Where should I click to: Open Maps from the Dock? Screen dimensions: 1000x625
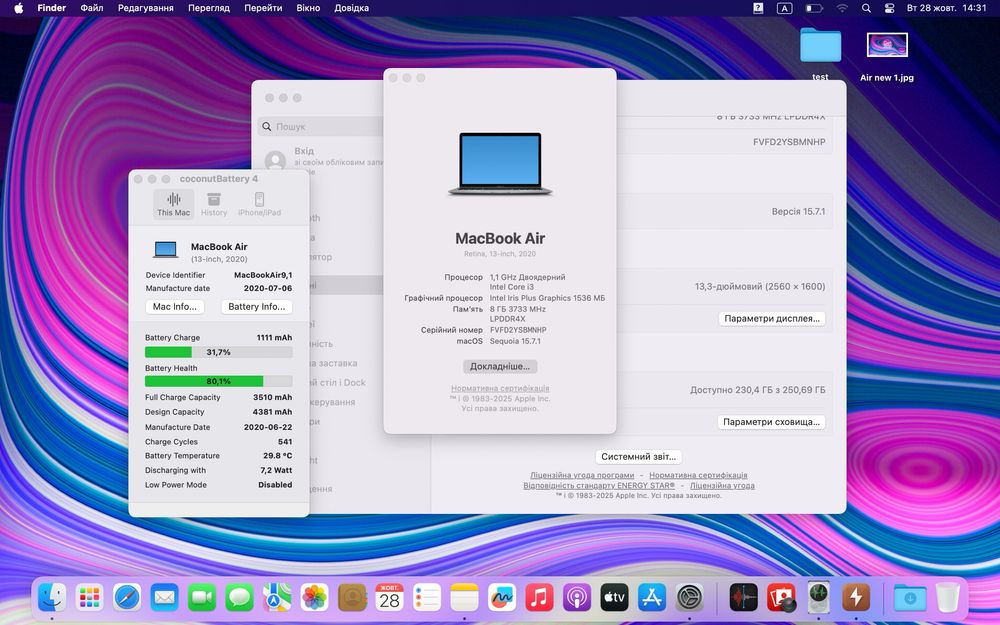point(277,598)
